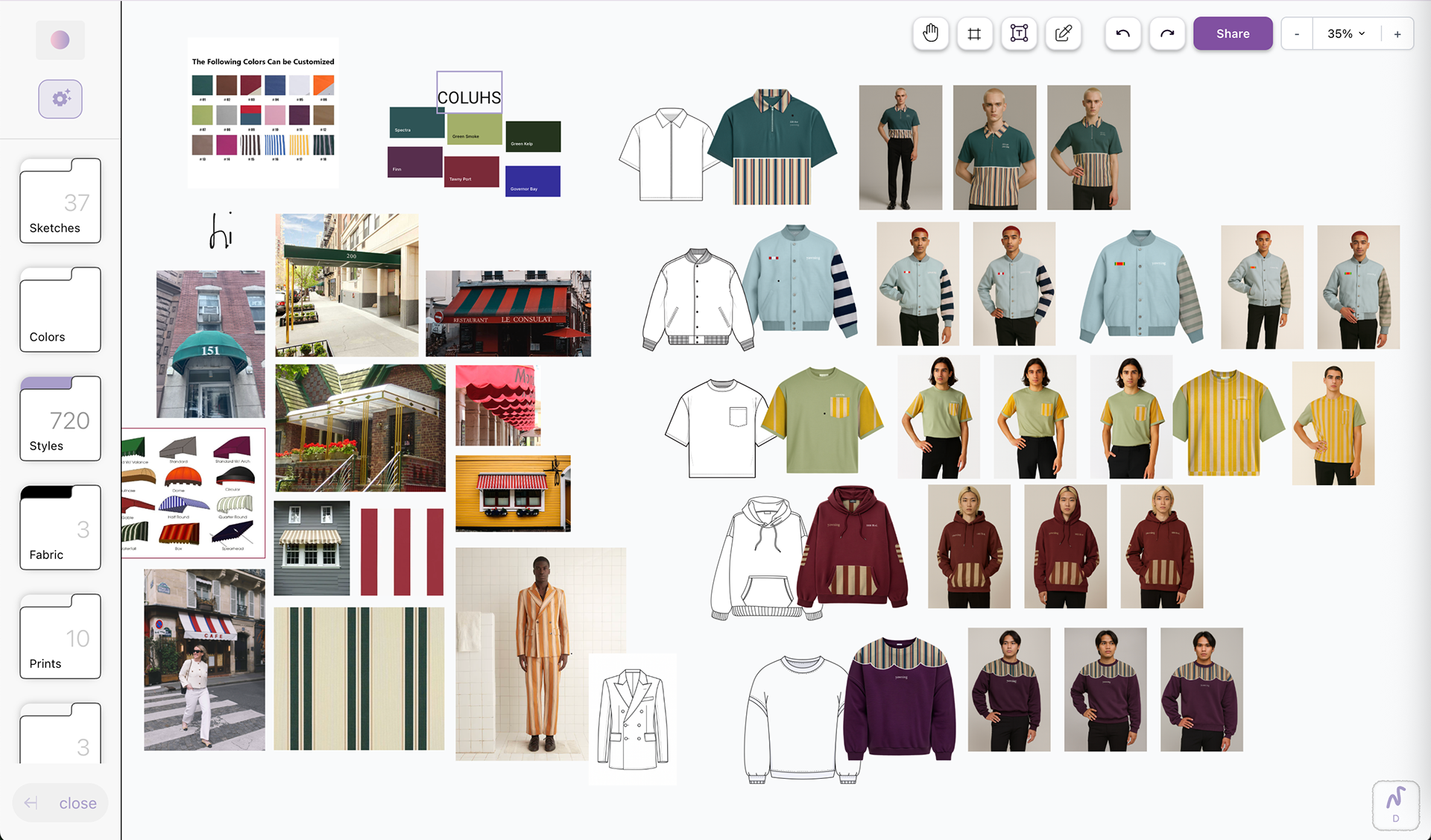Select the hand pan tool
Image resolution: width=1431 pixels, height=840 pixels.
[x=930, y=34]
